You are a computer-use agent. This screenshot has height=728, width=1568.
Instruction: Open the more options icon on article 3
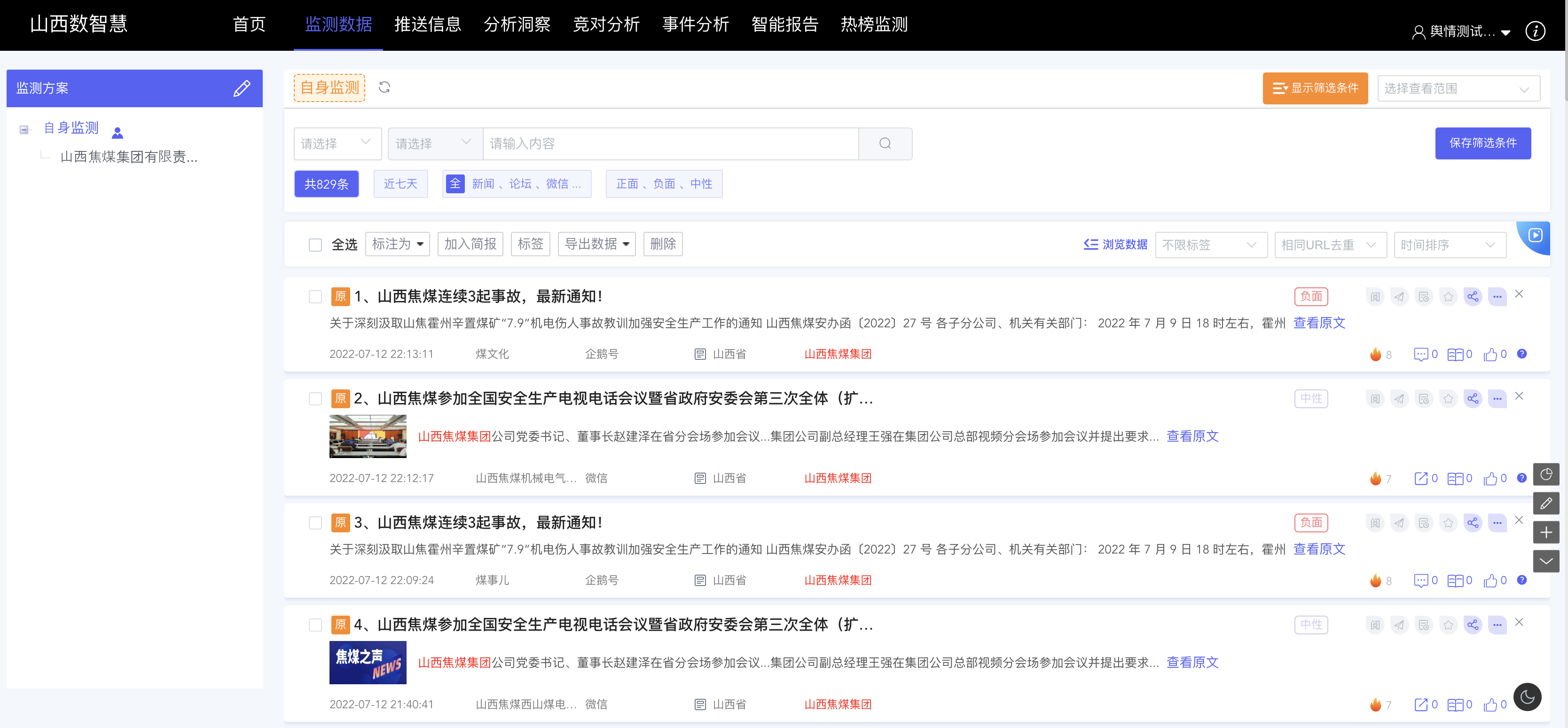click(x=1497, y=522)
